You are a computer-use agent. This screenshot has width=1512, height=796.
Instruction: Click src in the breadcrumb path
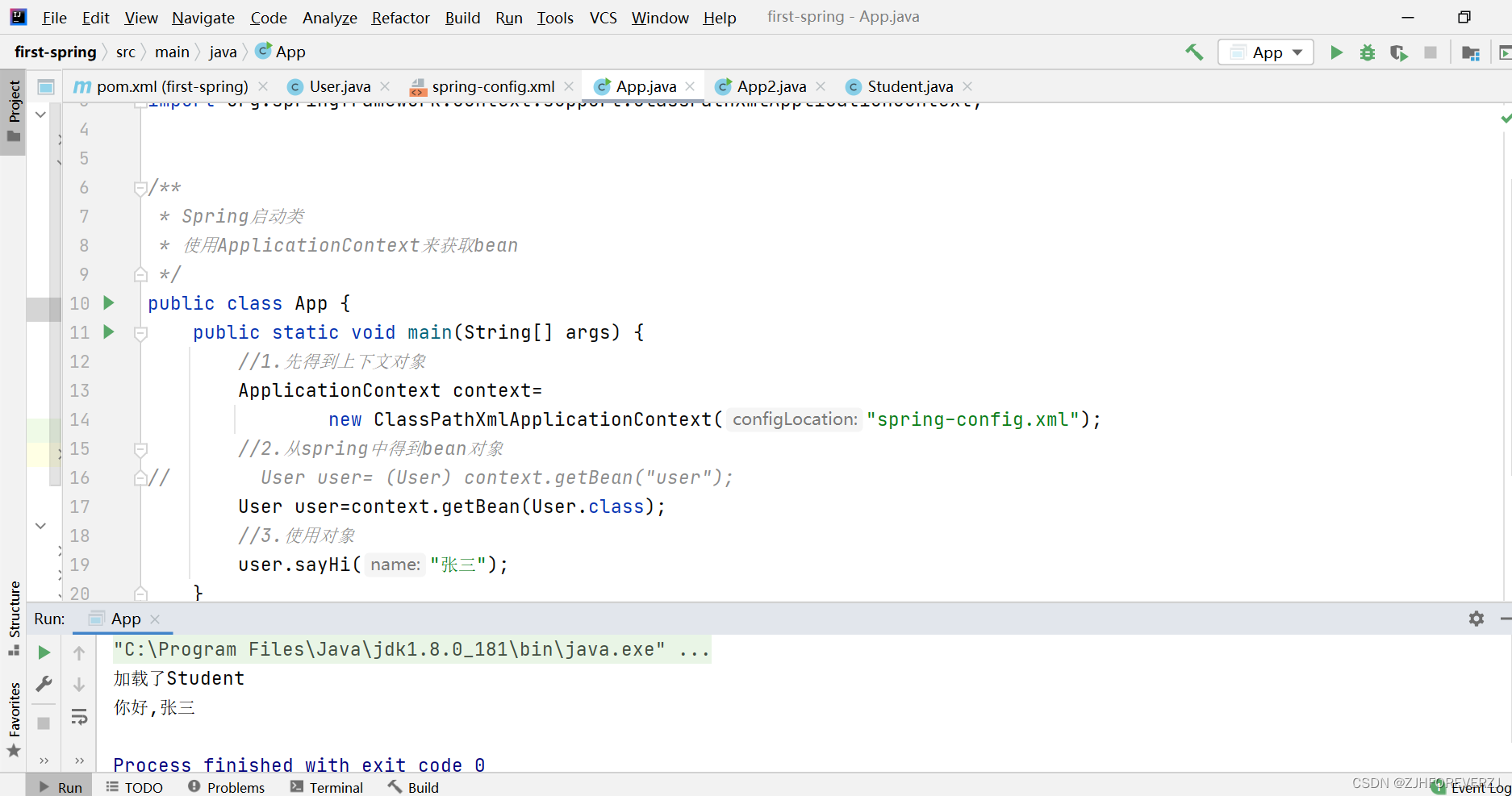126,52
